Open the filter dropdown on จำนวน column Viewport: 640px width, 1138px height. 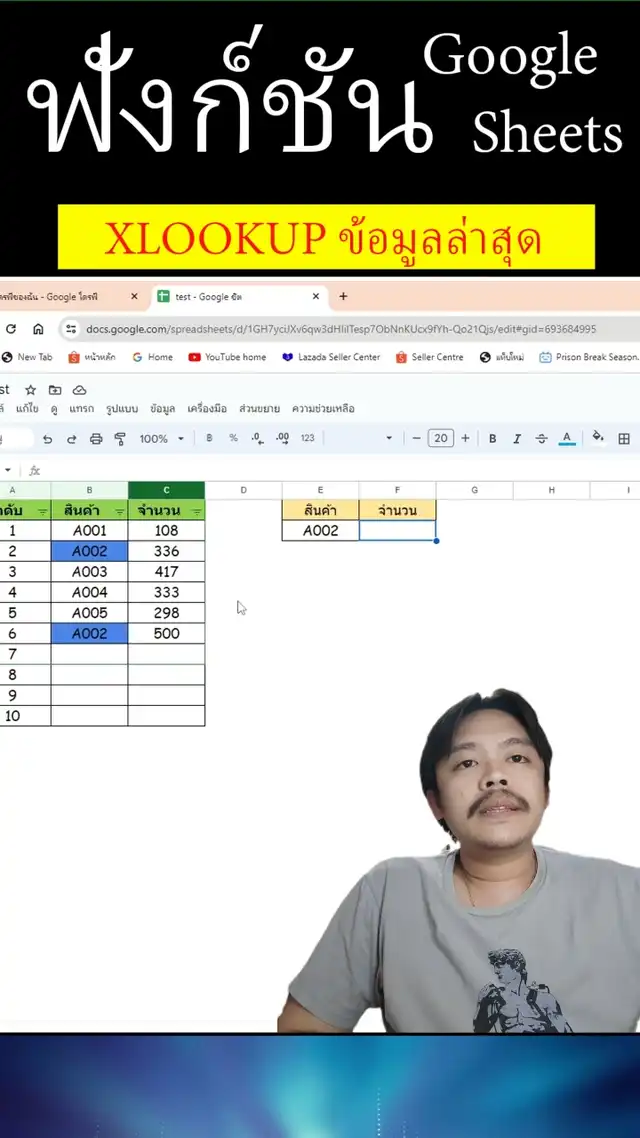(196, 511)
